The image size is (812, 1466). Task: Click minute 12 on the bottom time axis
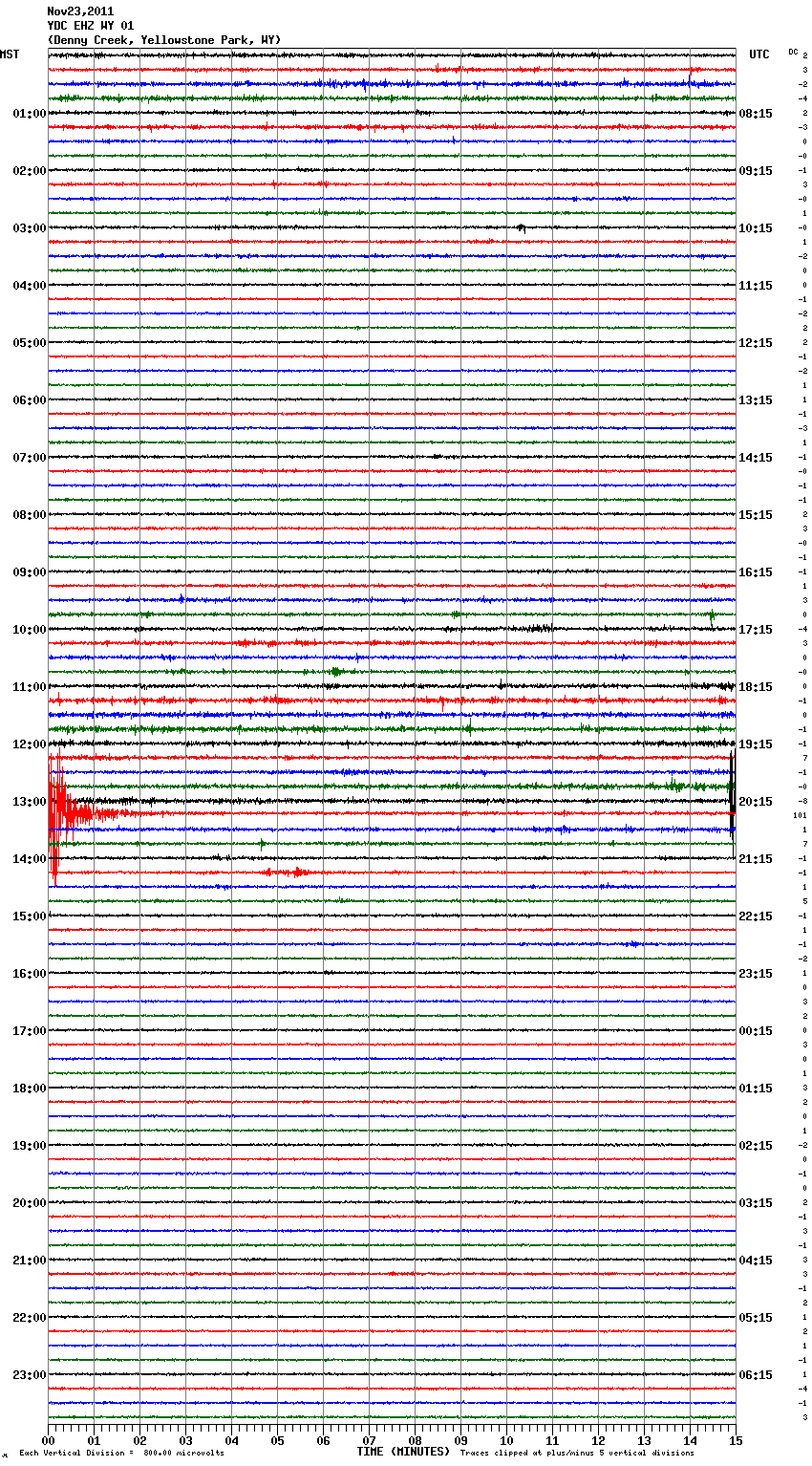598,1440
